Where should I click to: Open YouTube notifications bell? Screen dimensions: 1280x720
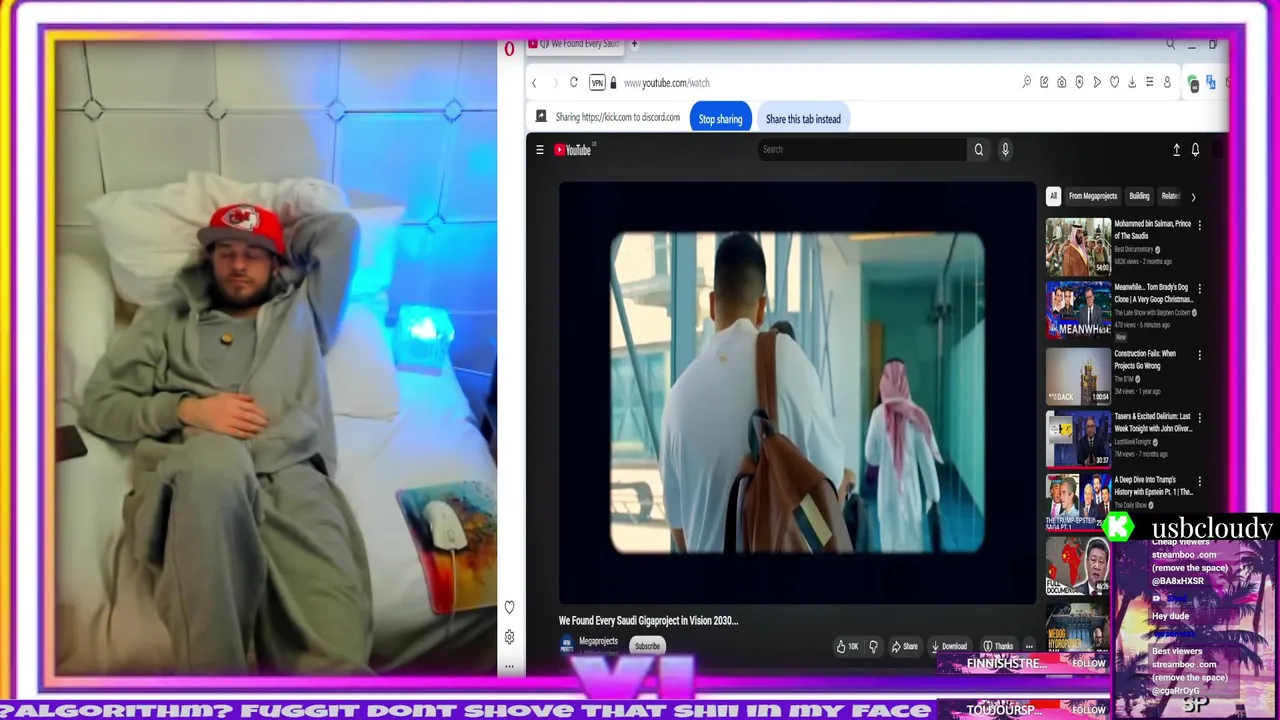coord(1195,150)
